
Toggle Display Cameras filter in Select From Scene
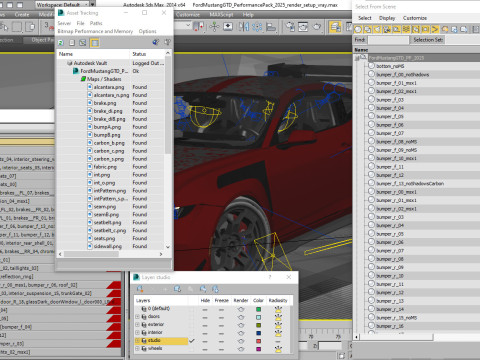(x=387, y=29)
